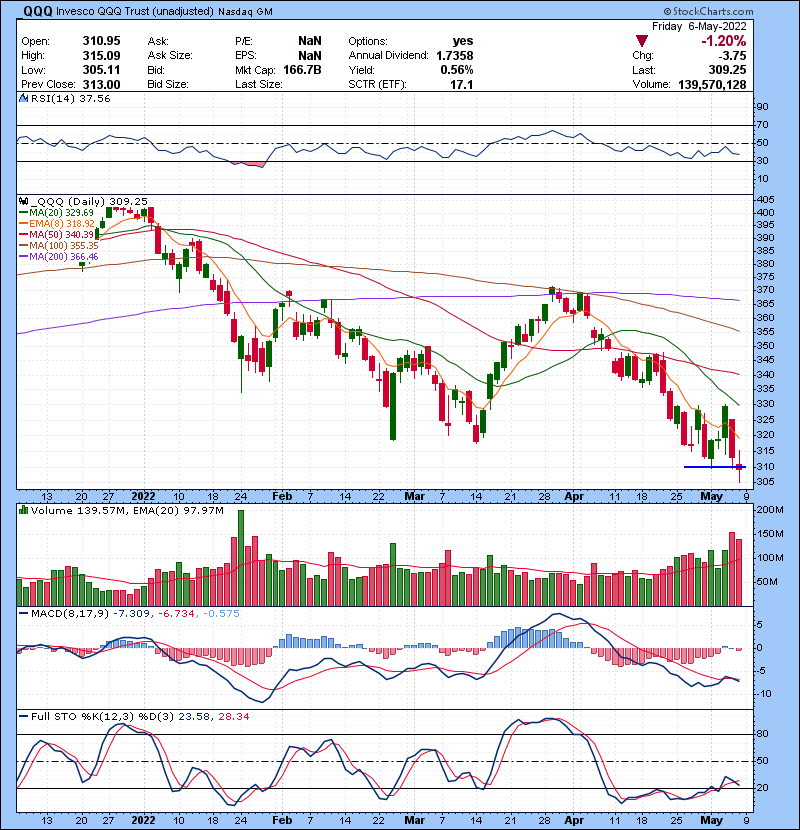Click the stochastic %K value 23.58
800x830 pixels.
pos(194,717)
